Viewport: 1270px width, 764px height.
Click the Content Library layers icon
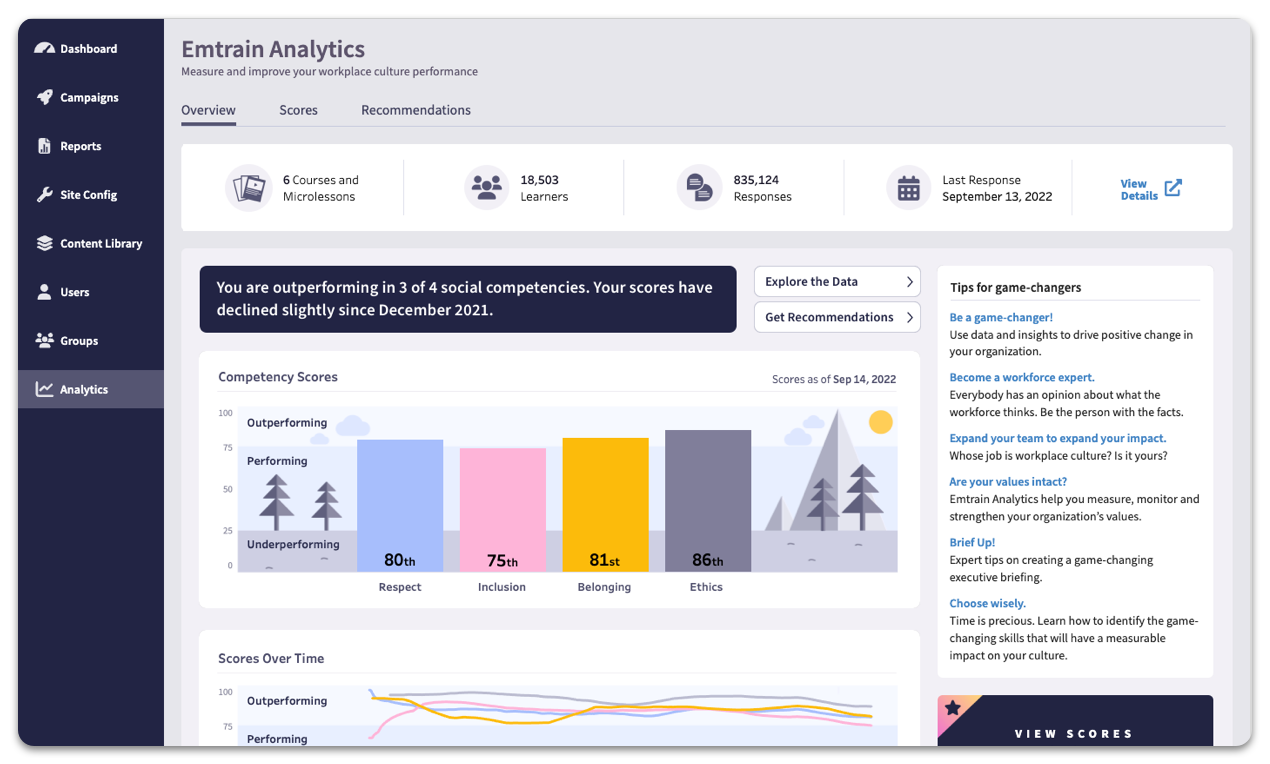click(x=44, y=243)
